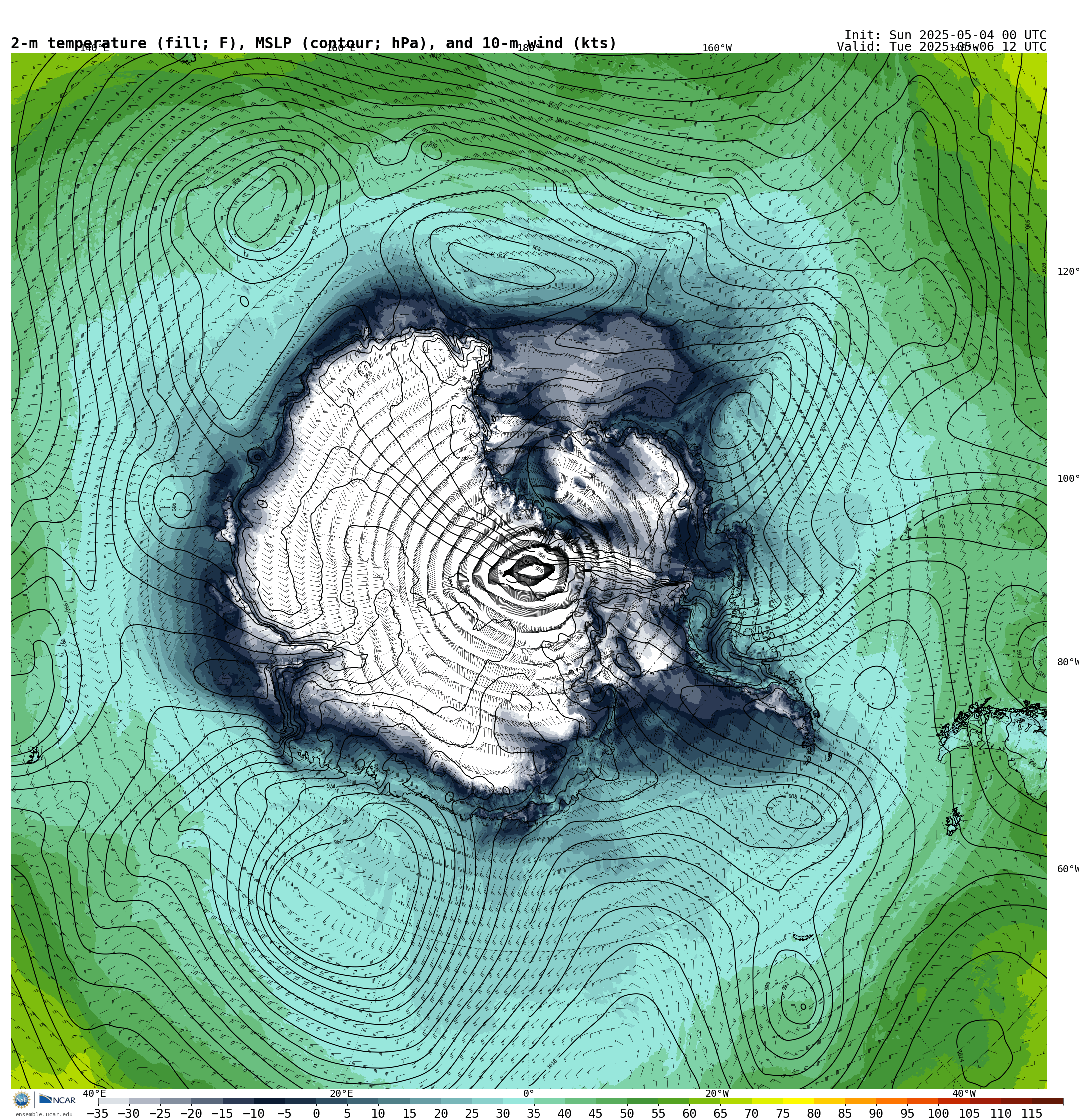Pick the yellow swatch between 75 and 80

798,1101
